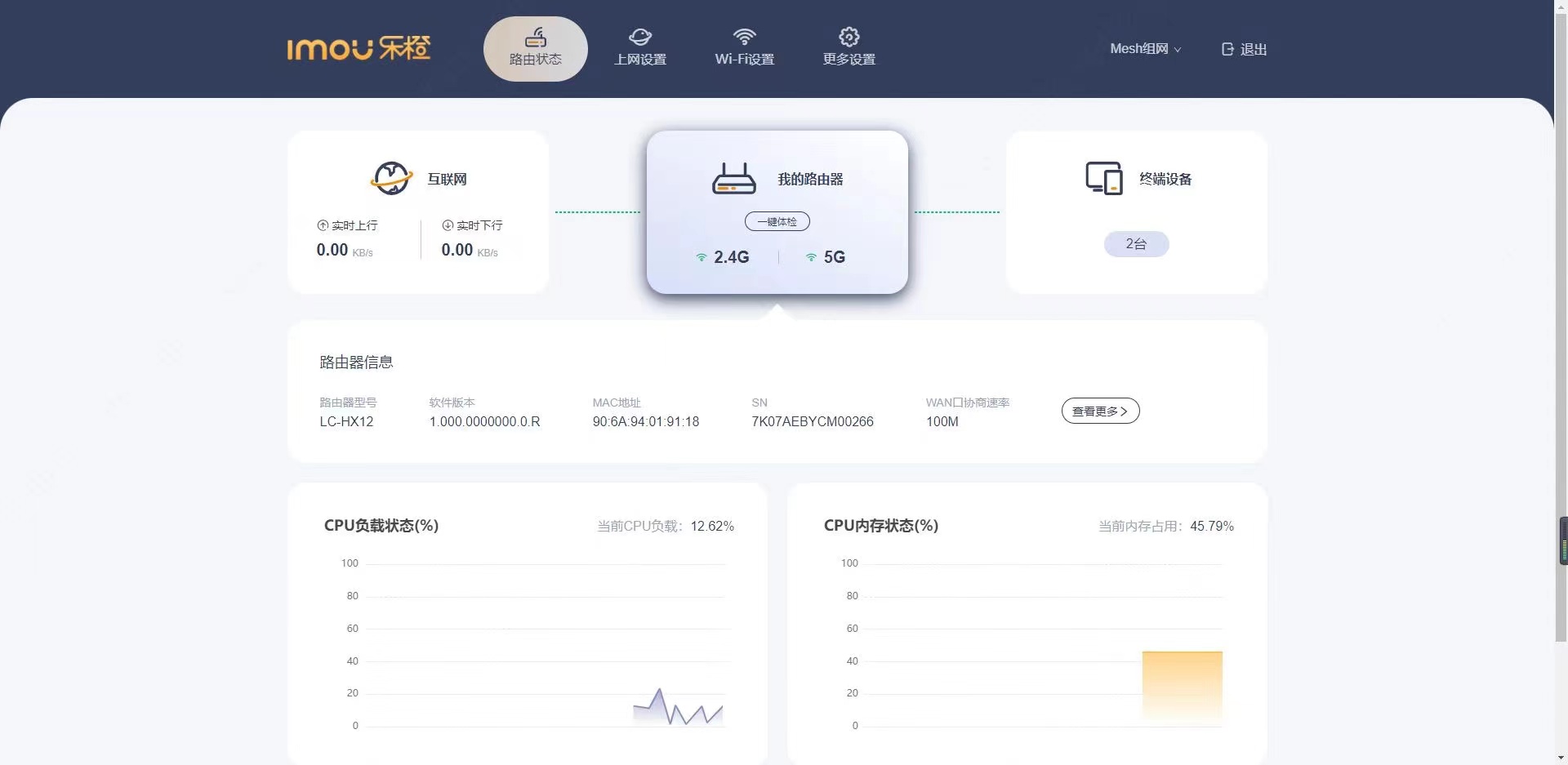Click the globe icon beside 互联网
Screen dimensions: 1568x765
click(x=392, y=178)
